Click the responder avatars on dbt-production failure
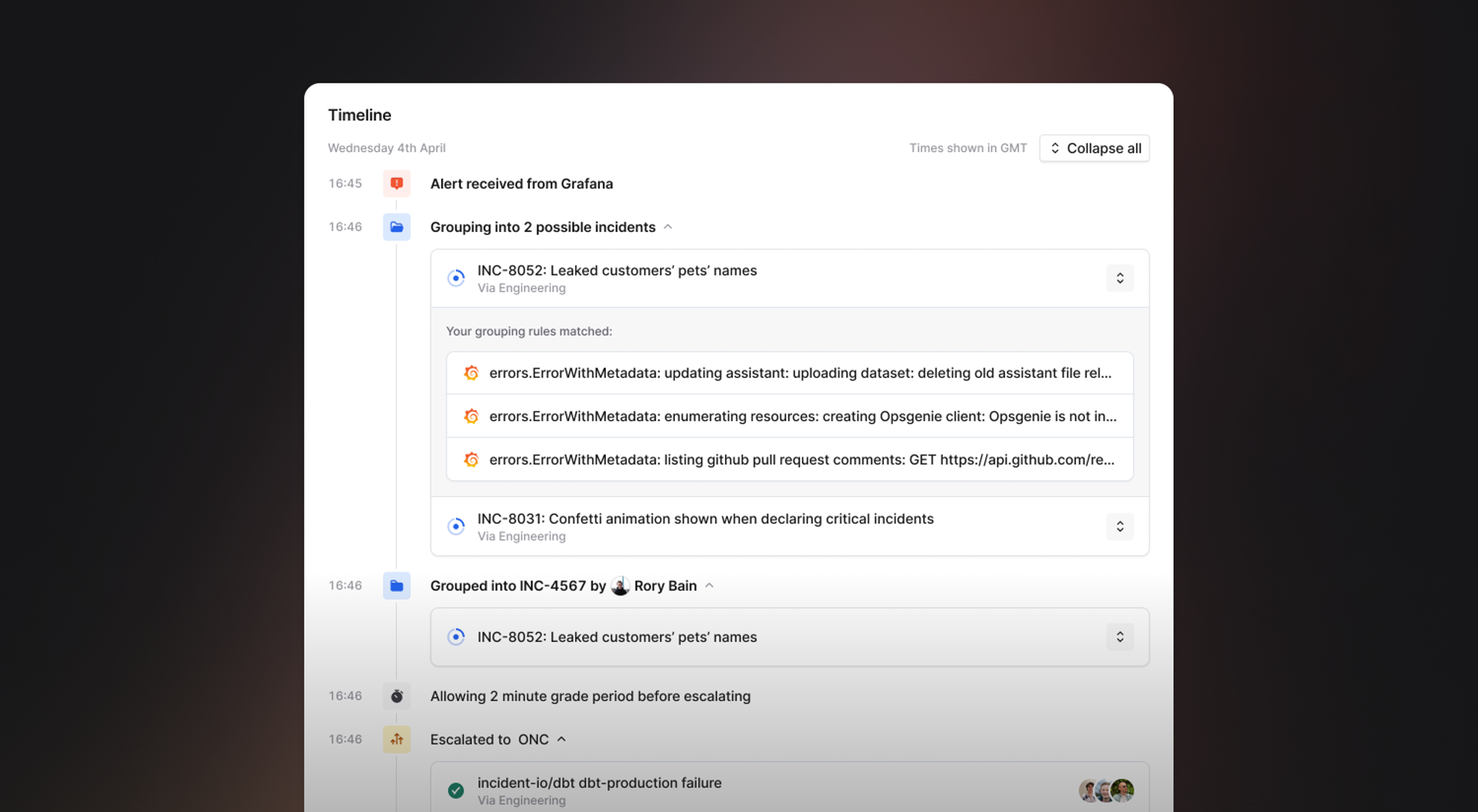Screen dimensions: 1478x812 [x=1106, y=791]
